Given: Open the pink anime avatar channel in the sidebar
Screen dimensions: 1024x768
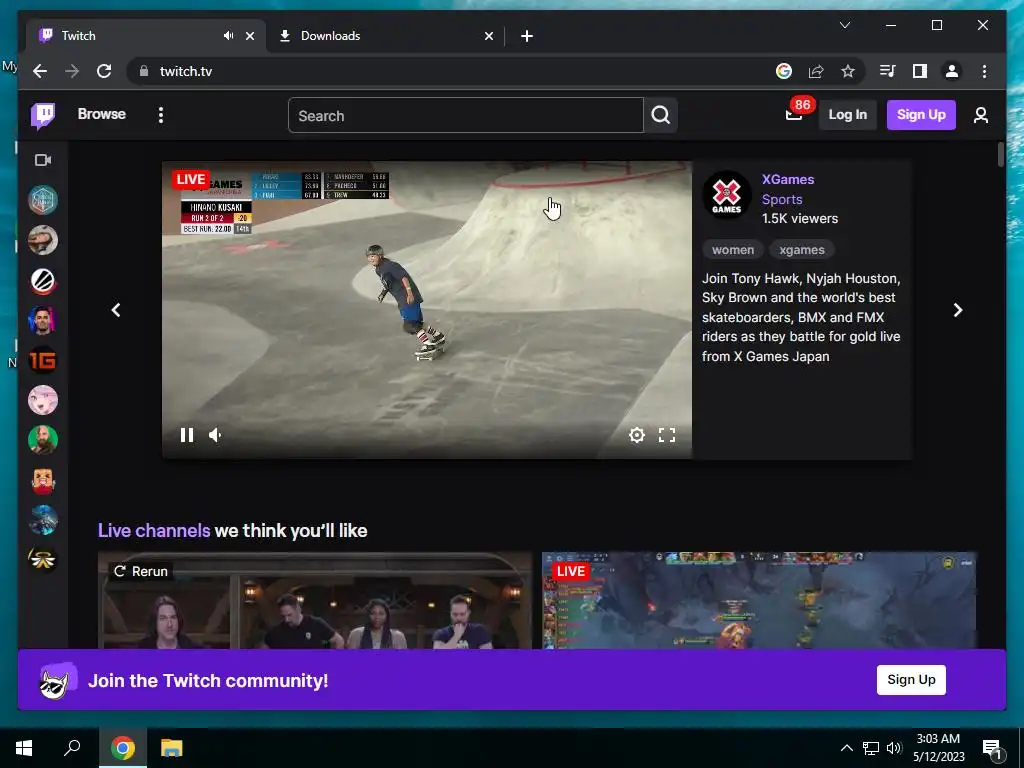Looking at the screenshot, I should pos(43,400).
